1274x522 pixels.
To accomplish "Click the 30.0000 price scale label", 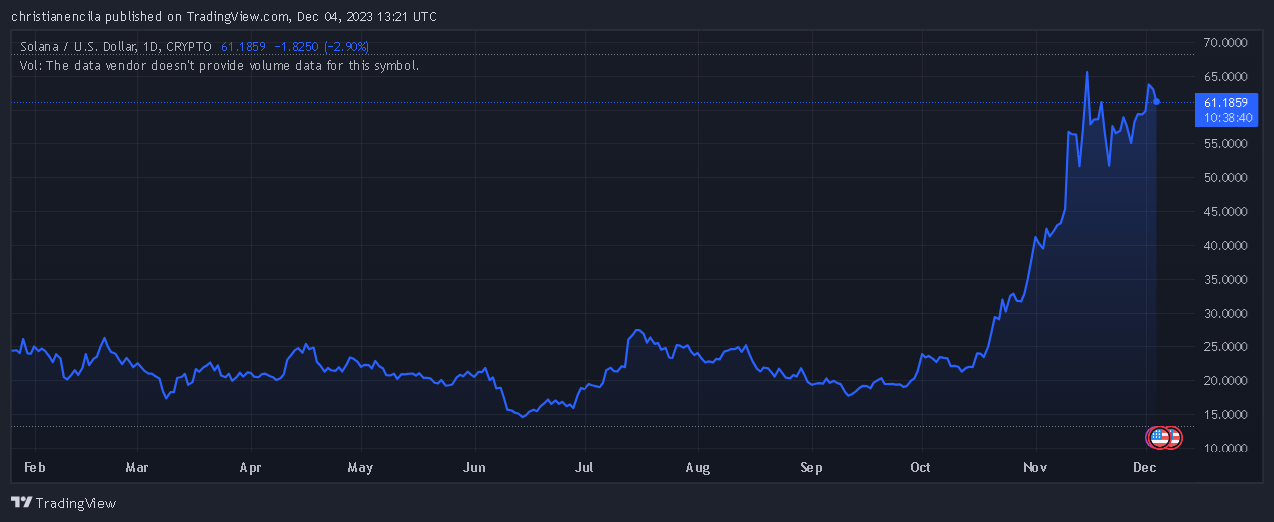I will coord(1225,313).
